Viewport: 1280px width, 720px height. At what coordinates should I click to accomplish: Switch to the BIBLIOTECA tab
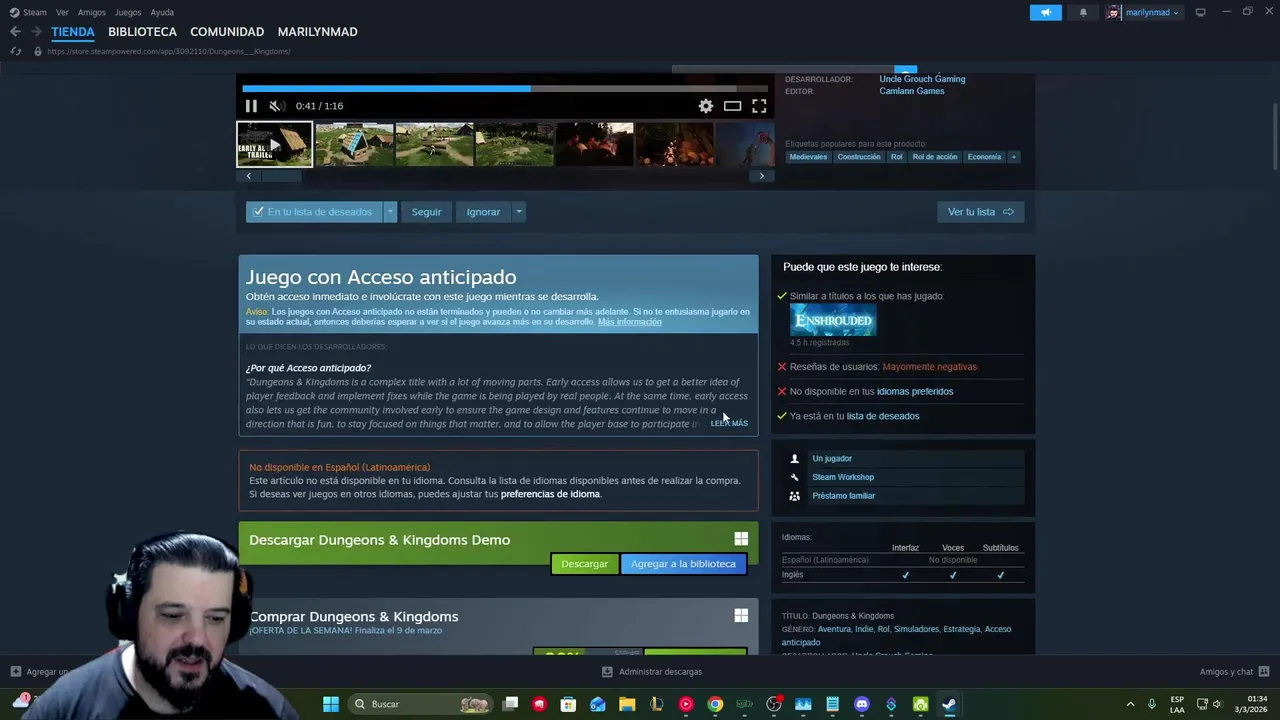142,32
